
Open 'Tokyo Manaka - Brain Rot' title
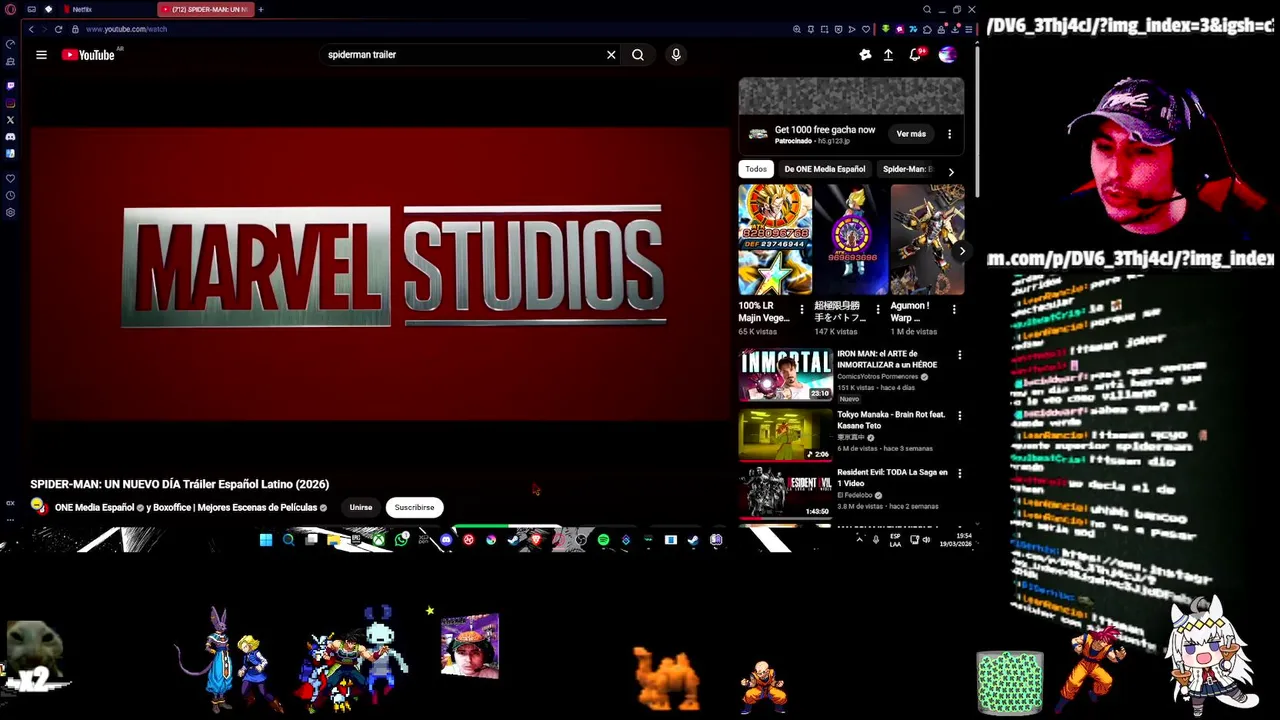[x=890, y=420]
